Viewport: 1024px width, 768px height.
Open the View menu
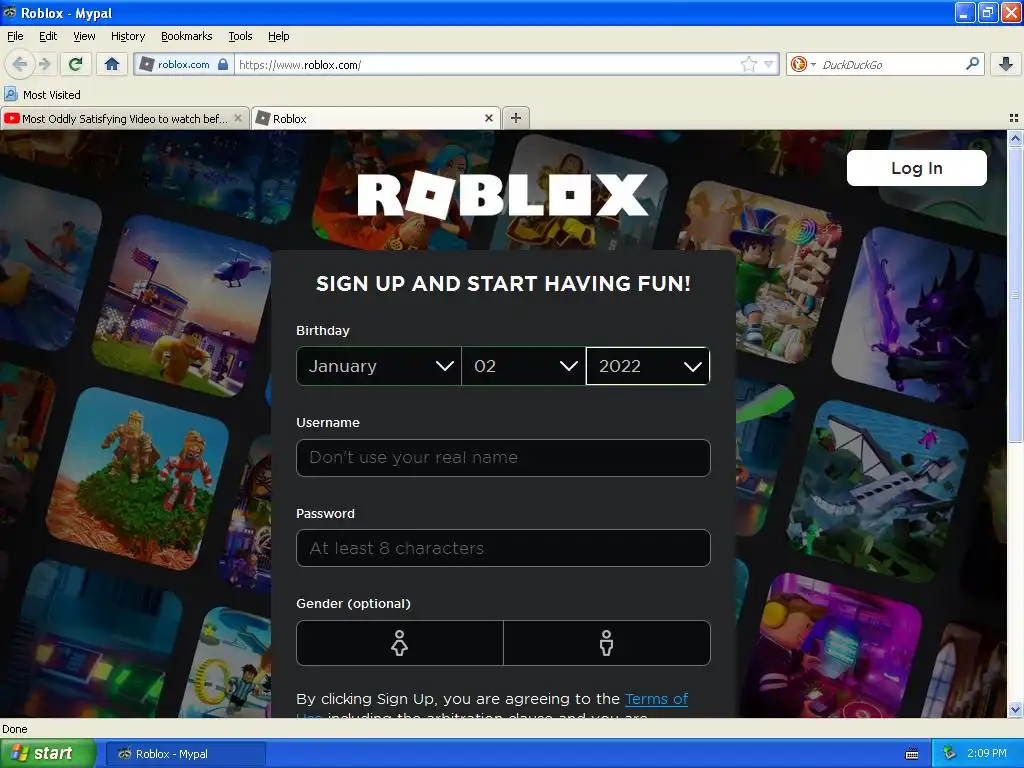(x=84, y=36)
